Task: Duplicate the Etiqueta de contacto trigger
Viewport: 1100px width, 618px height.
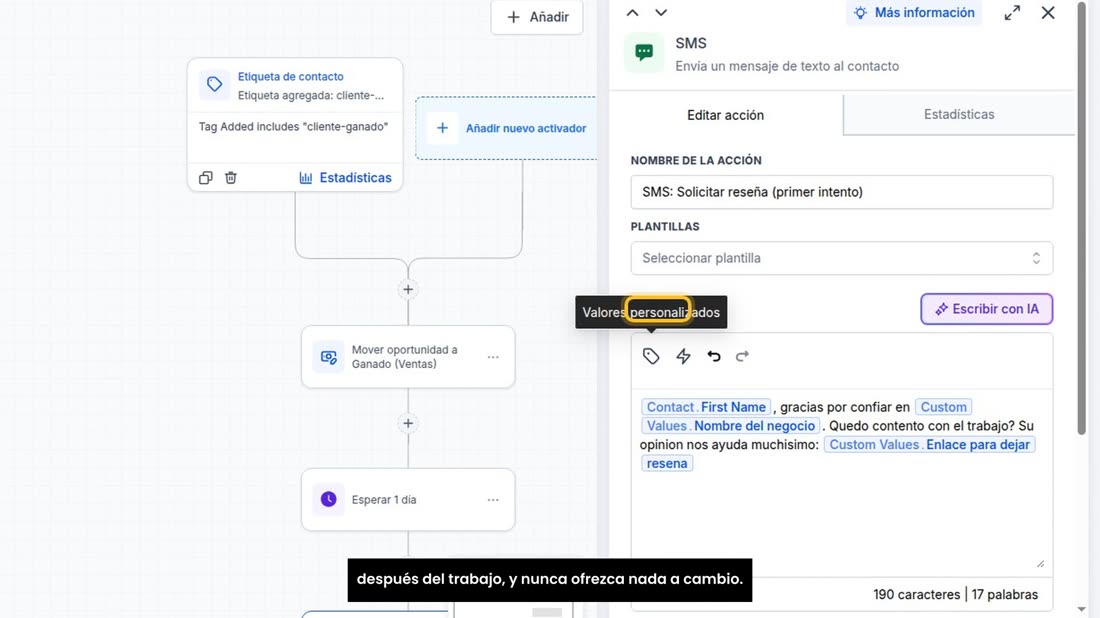Action: coord(206,177)
